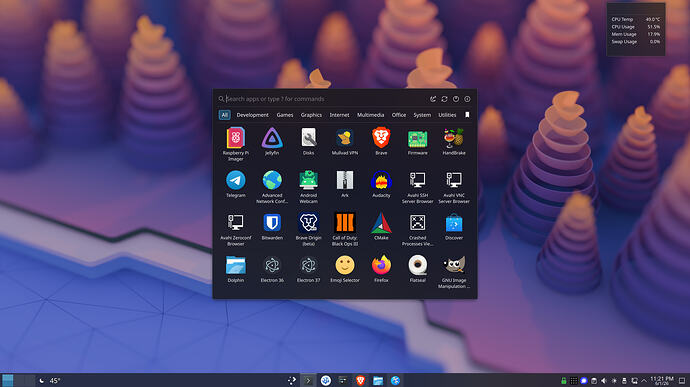Viewport: 690px width, 387px height.
Task: Switch to Internet category
Action: (339, 115)
